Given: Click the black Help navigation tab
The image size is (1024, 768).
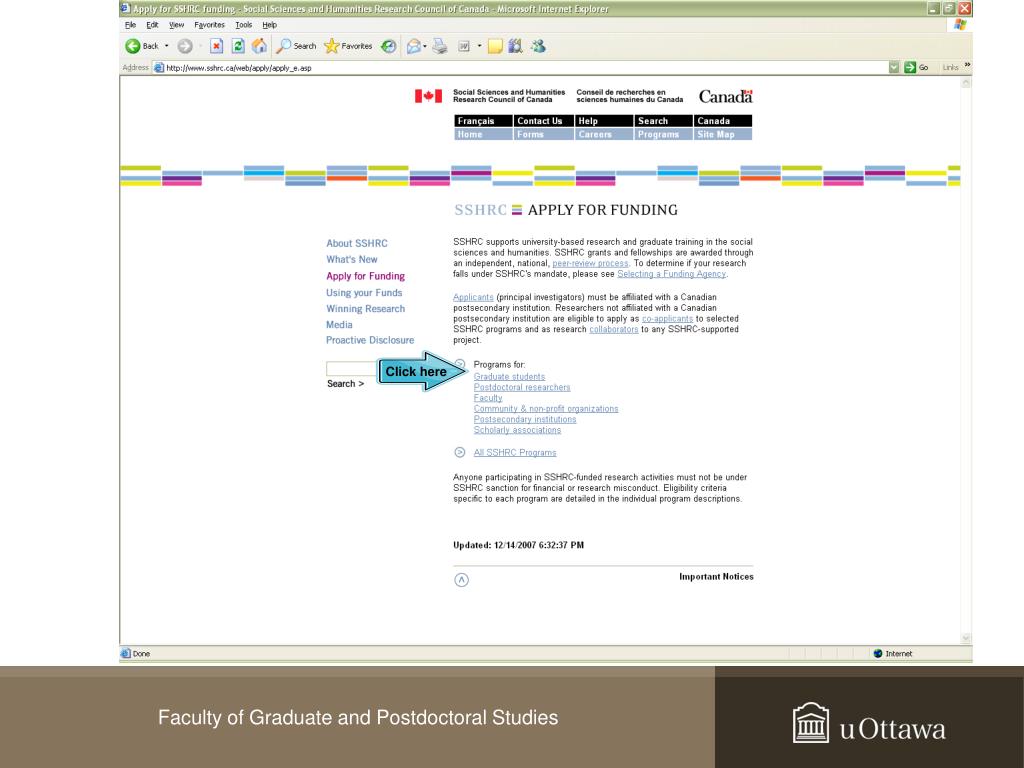Looking at the screenshot, I should pyautogui.click(x=604, y=121).
